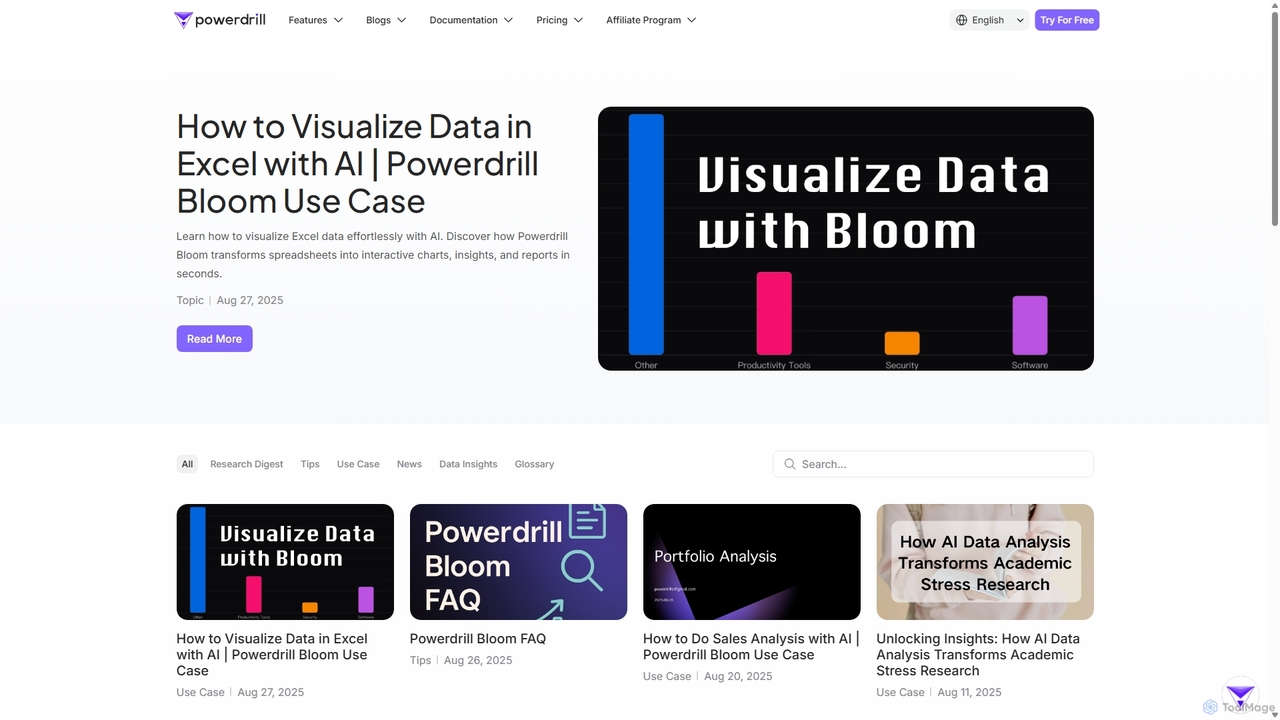Open the Sales Analysis article title

751,647
